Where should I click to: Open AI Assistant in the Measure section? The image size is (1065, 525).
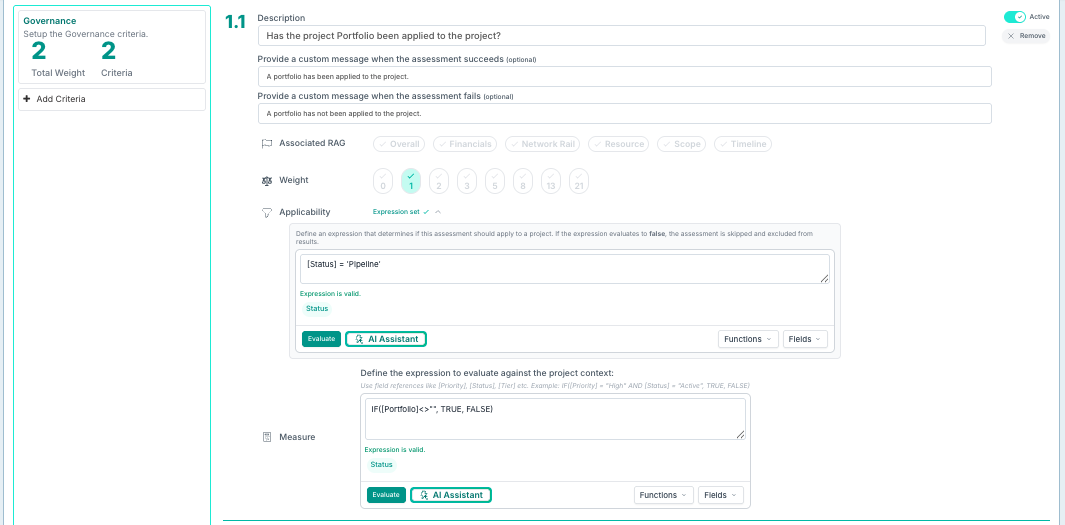point(451,495)
